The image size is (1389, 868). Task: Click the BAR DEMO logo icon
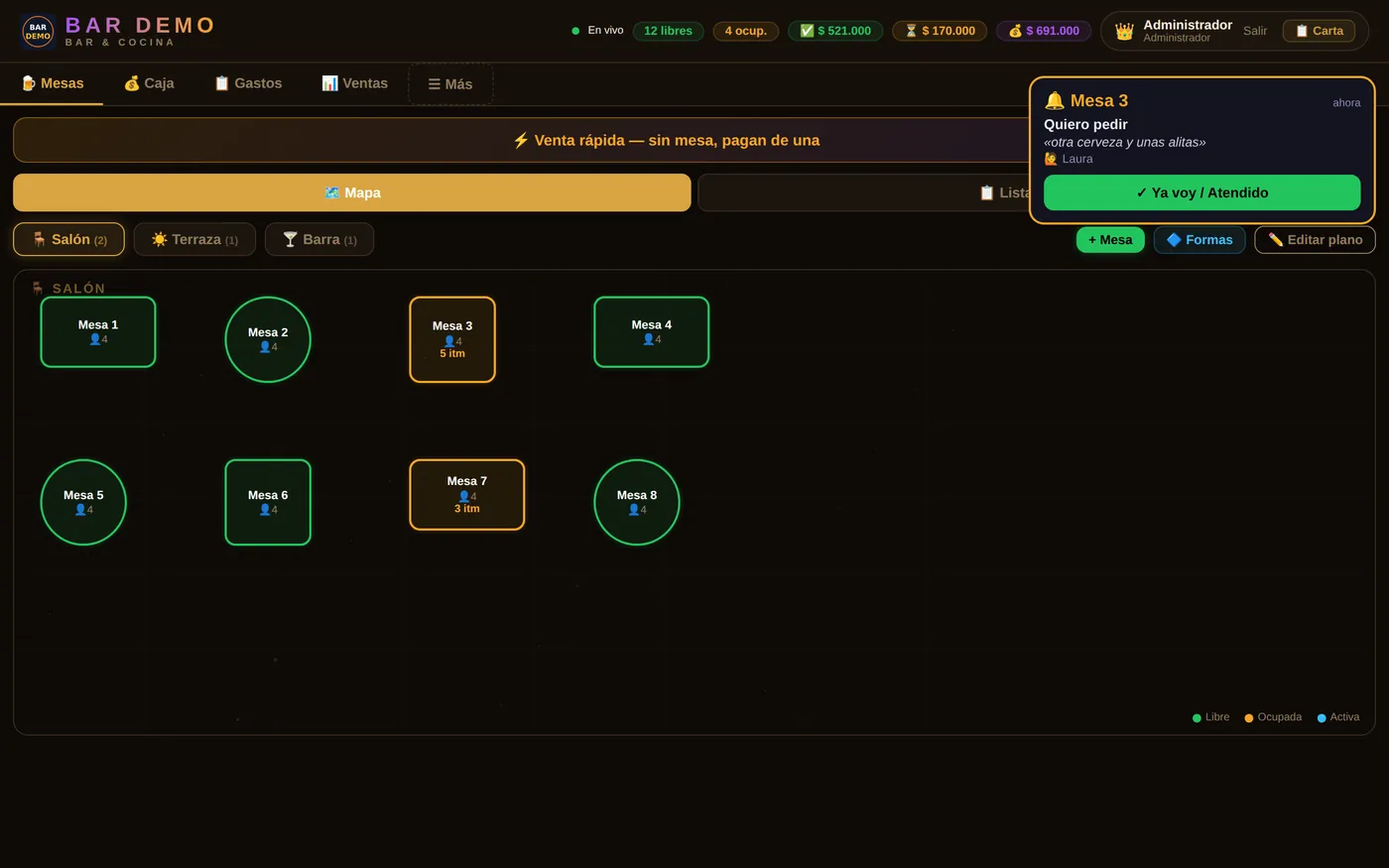click(x=38, y=32)
